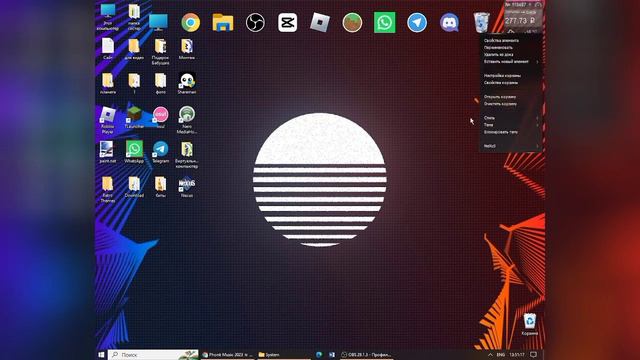This screenshot has width=640, height=360.
Task: Open the Edge icon on the taskbar
Action: (x=319, y=355)
